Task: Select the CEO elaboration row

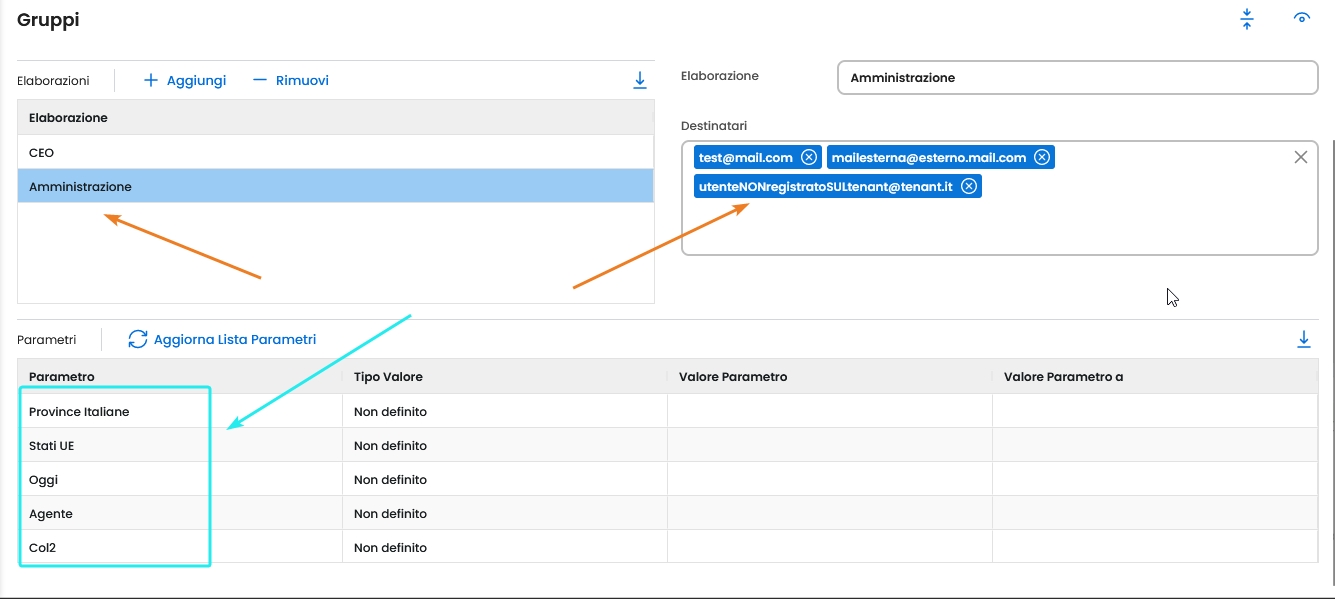Action: click(335, 153)
